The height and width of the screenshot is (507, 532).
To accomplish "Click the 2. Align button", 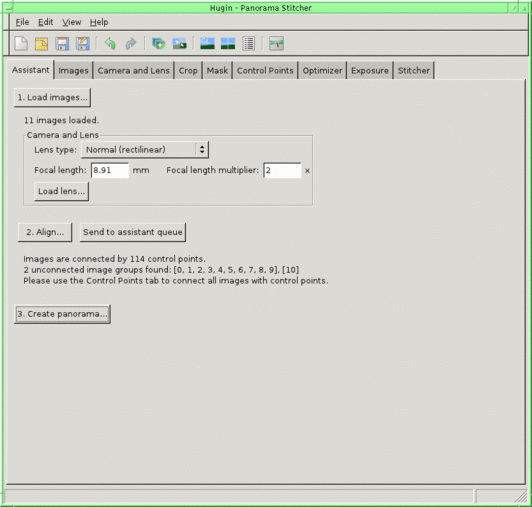I will coord(45,232).
